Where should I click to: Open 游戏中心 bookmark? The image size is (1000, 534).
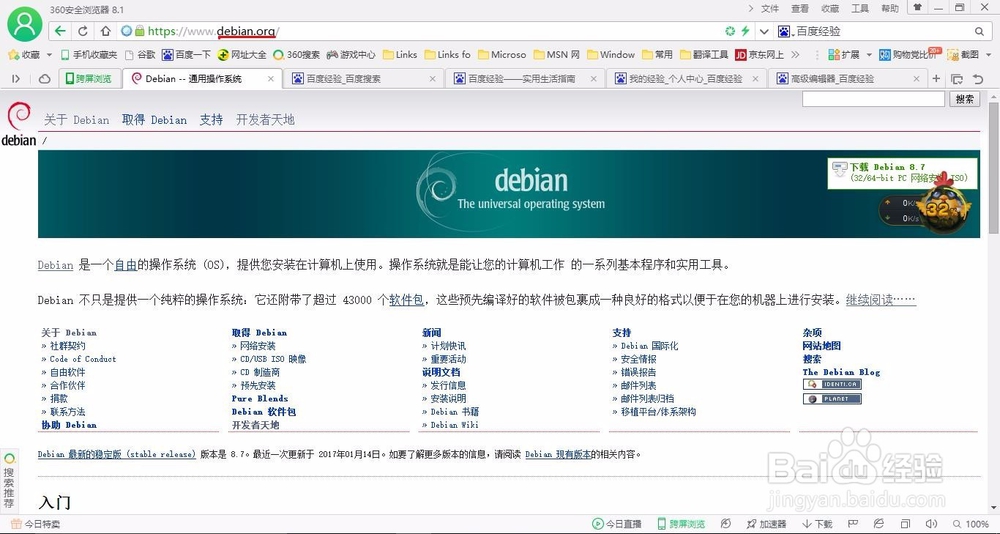click(351, 55)
